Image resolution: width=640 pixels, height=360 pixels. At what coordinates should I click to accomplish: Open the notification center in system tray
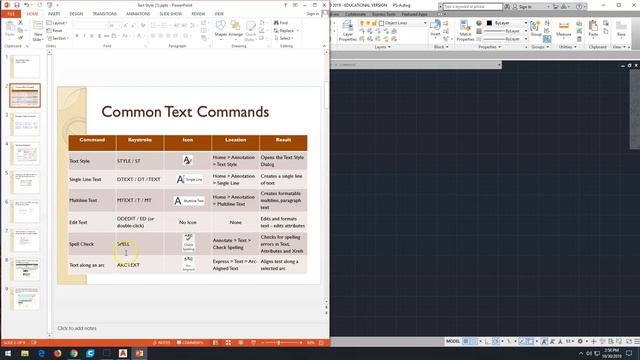(x=629, y=353)
